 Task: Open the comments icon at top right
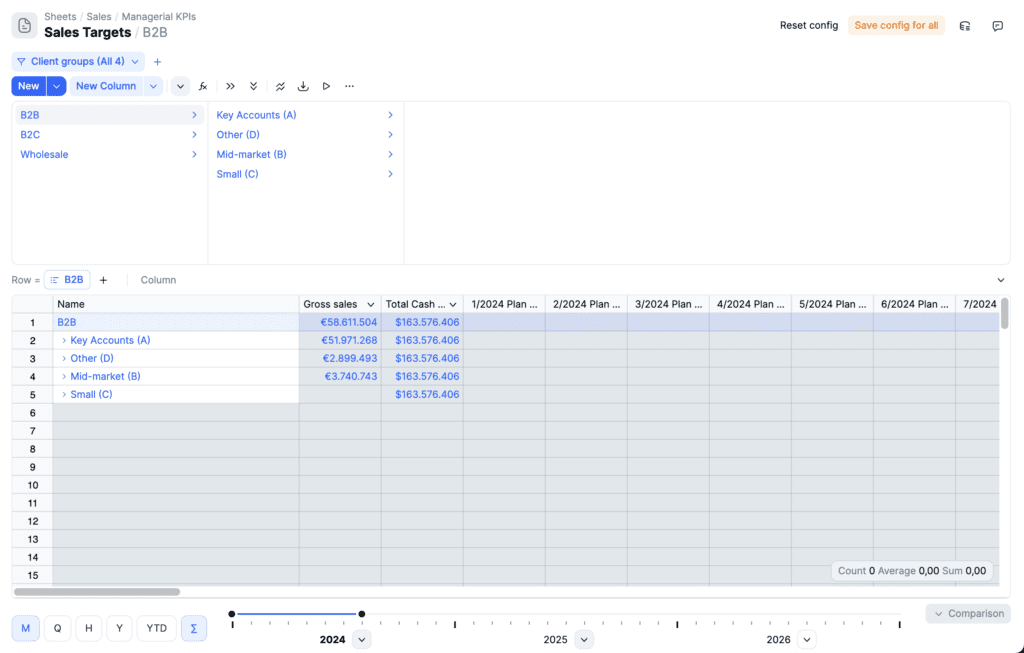tap(997, 26)
